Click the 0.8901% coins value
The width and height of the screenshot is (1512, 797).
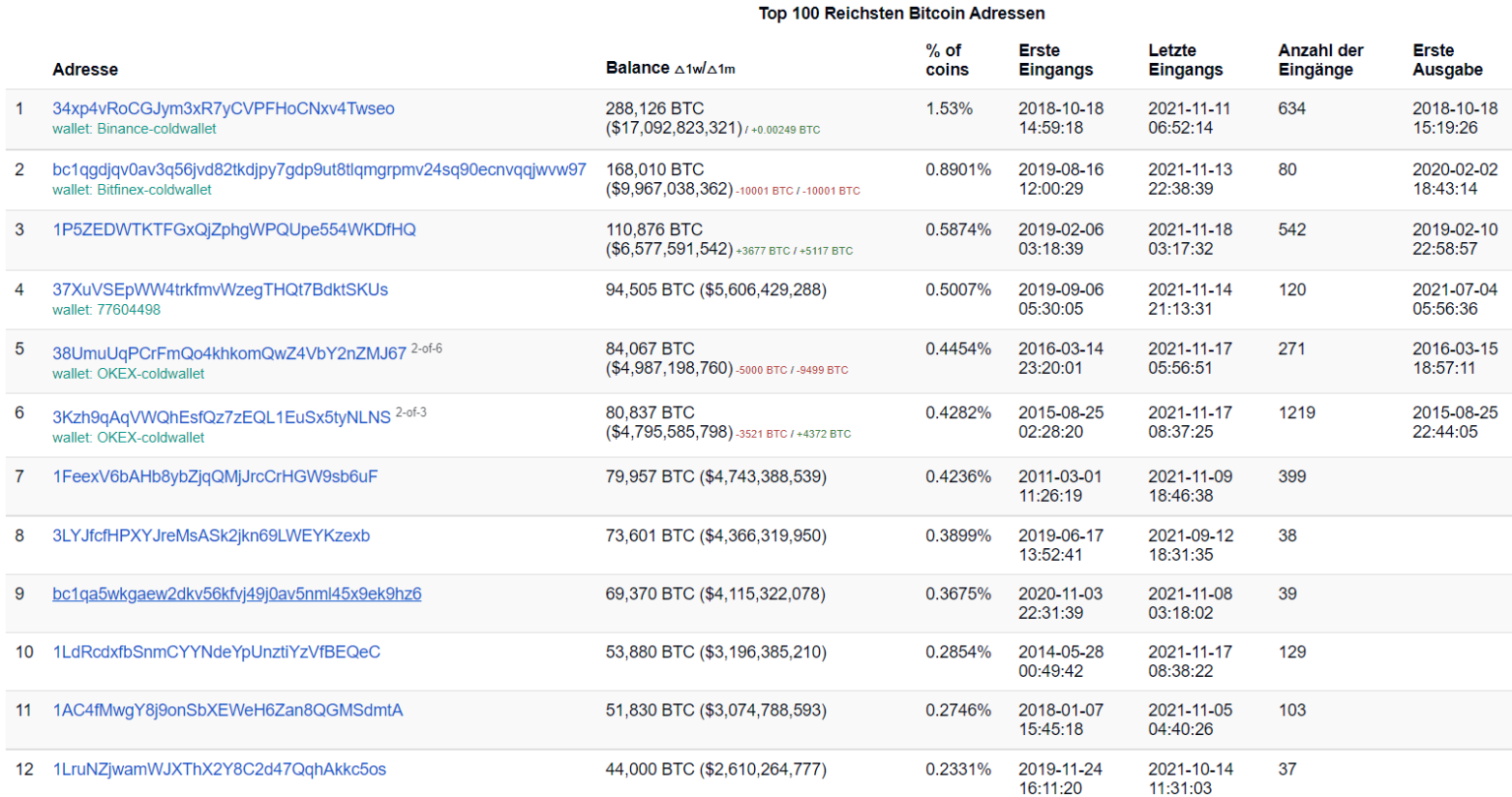tap(958, 169)
